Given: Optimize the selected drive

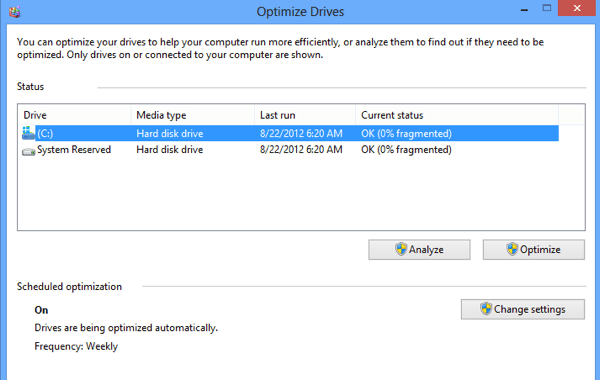Looking at the screenshot, I should point(533,250).
